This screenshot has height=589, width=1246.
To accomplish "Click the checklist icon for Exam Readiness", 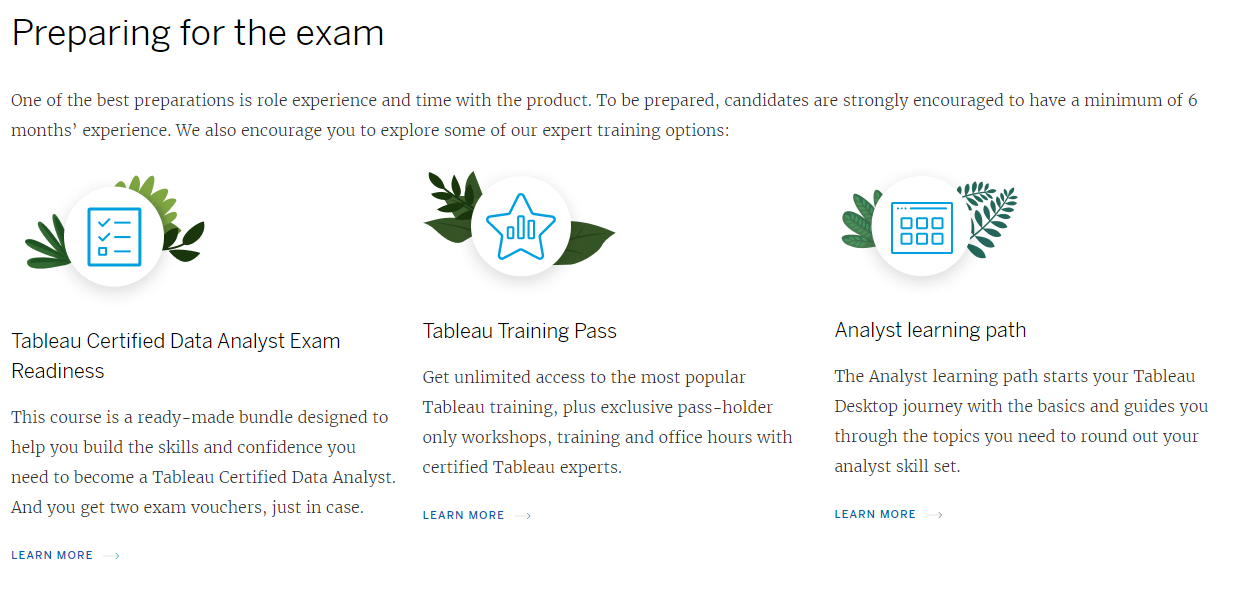I will (x=114, y=237).
